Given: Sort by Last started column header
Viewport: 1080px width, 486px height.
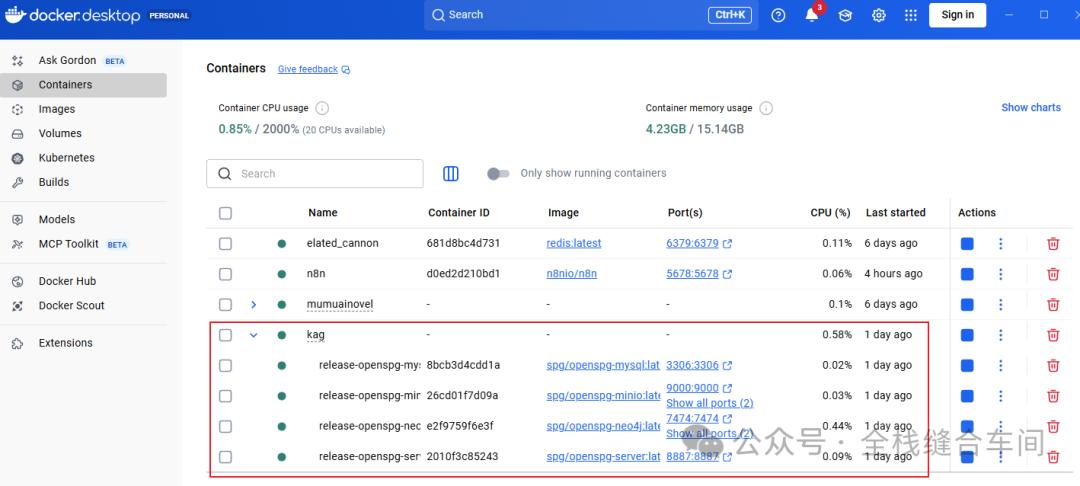Looking at the screenshot, I should tap(895, 213).
